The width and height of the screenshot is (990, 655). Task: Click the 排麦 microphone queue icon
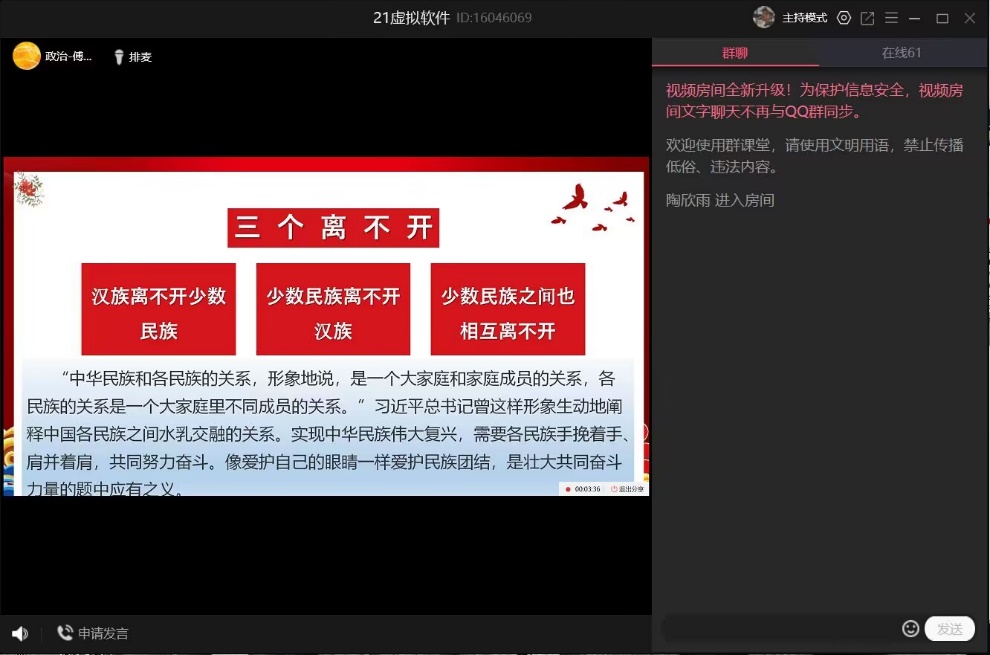point(119,57)
